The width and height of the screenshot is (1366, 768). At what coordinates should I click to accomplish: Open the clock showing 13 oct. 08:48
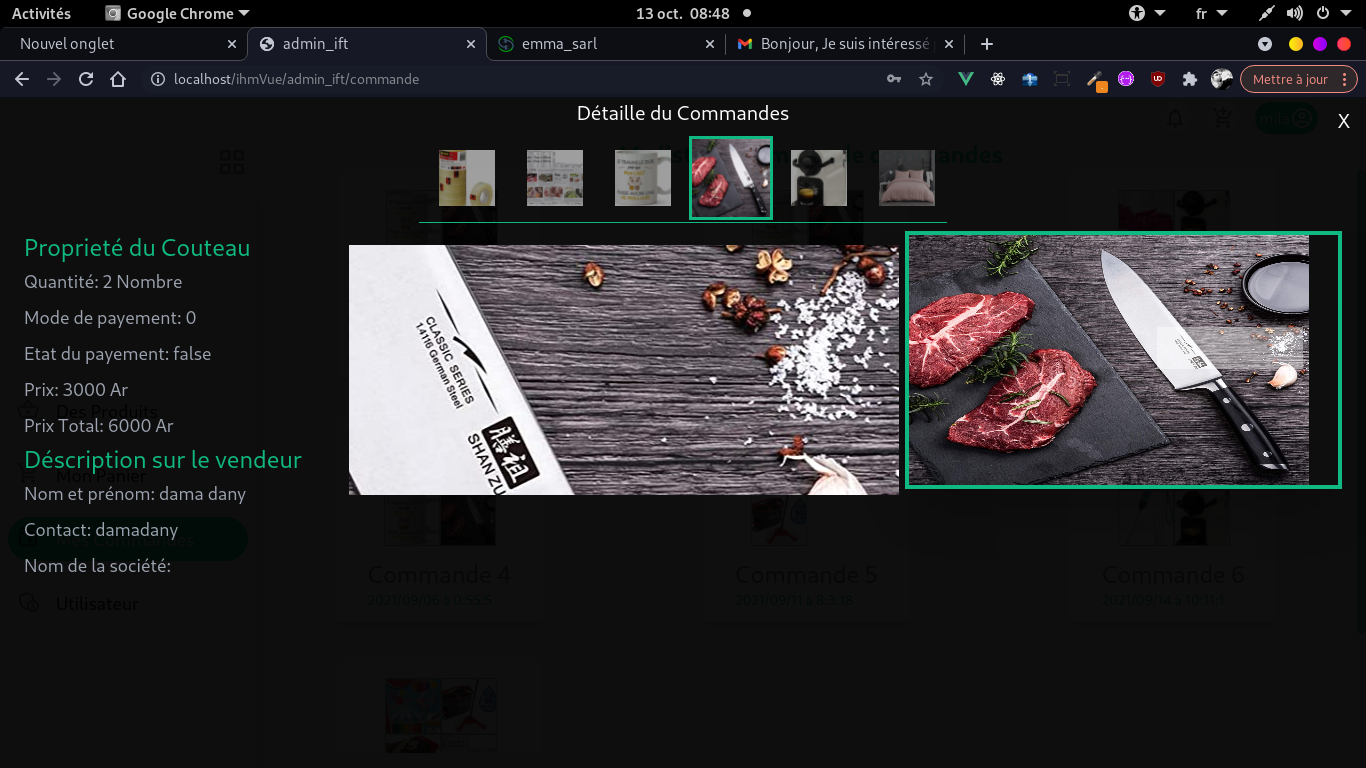click(x=683, y=14)
